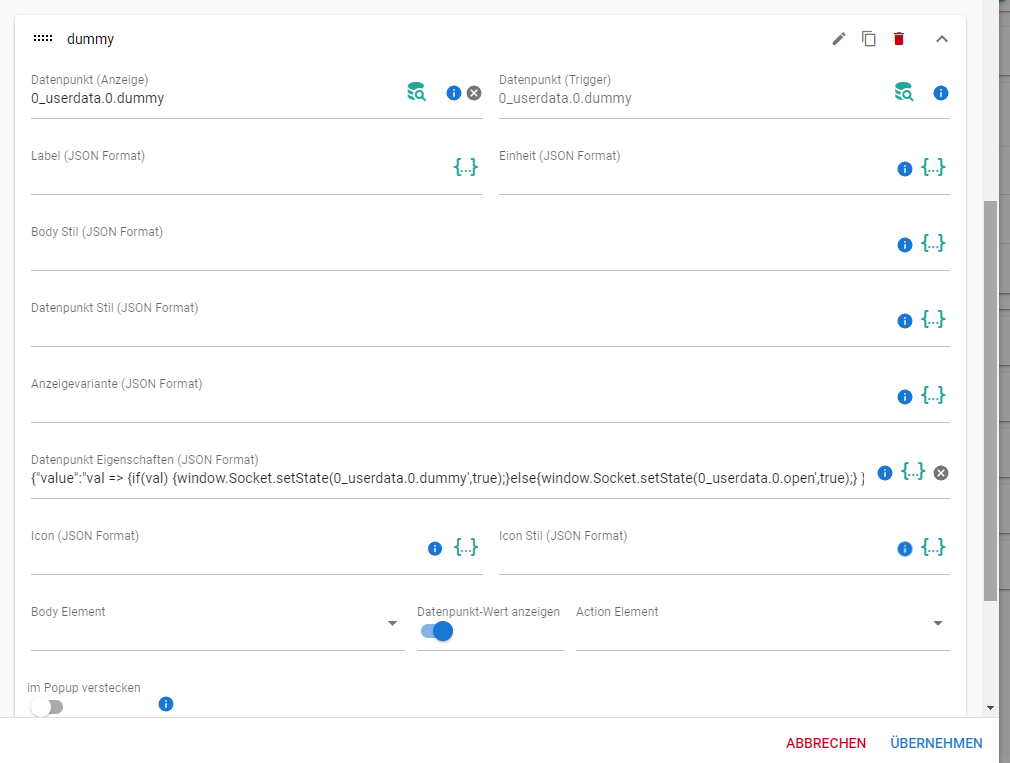The image size is (1010, 763).
Task: Duplicate the dummy entry via copy icon
Action: pos(869,39)
